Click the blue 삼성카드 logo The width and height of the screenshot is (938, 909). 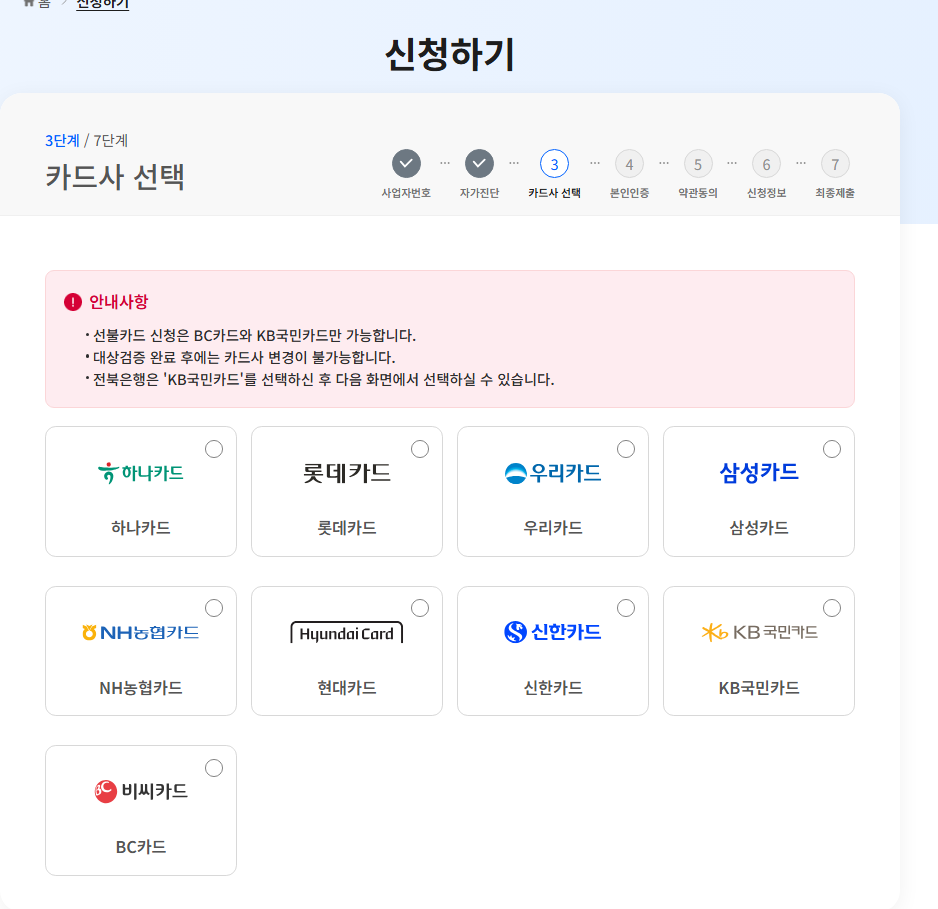pyautogui.click(x=759, y=472)
